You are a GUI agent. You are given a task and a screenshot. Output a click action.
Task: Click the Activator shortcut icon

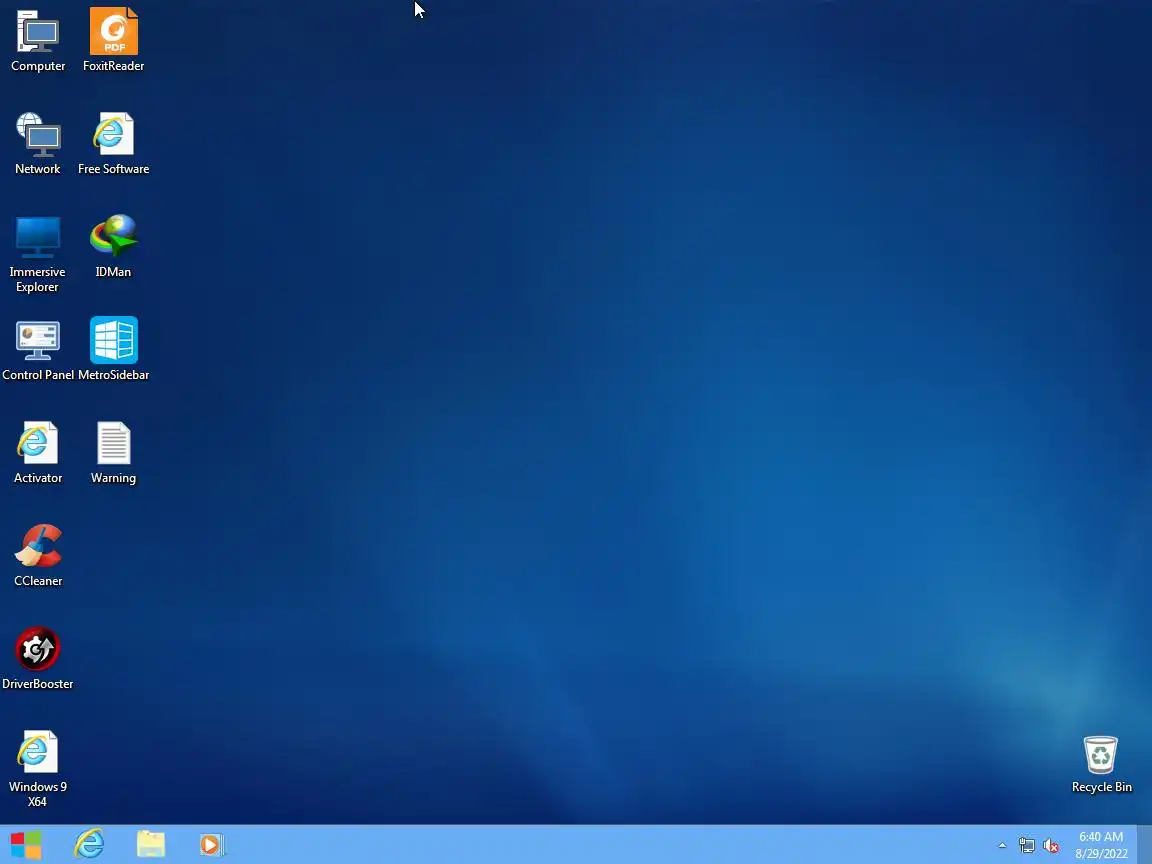37,453
